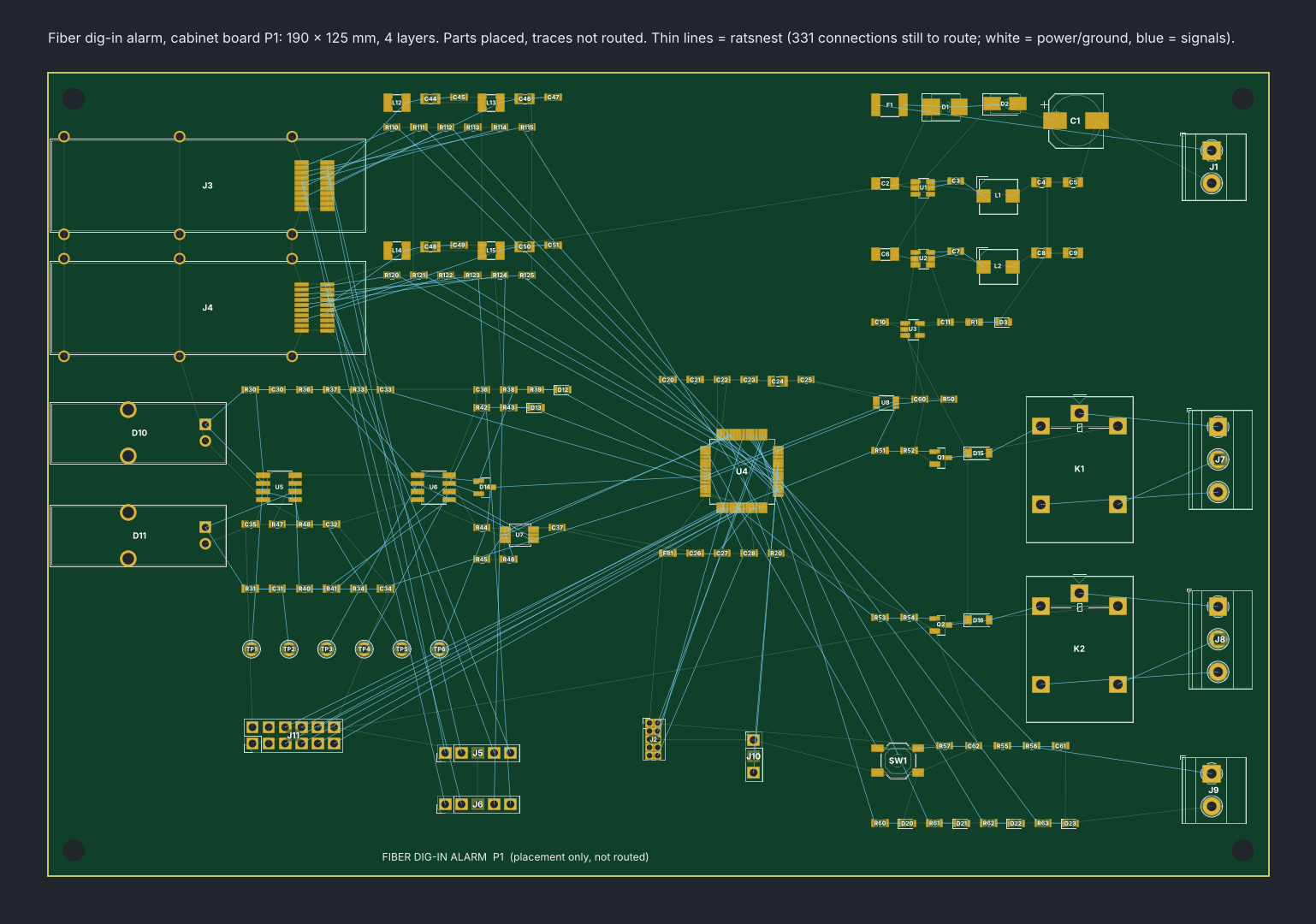Click the D10 component outline
Image resolution: width=1316 pixels, height=924 pixels.
coord(138,433)
